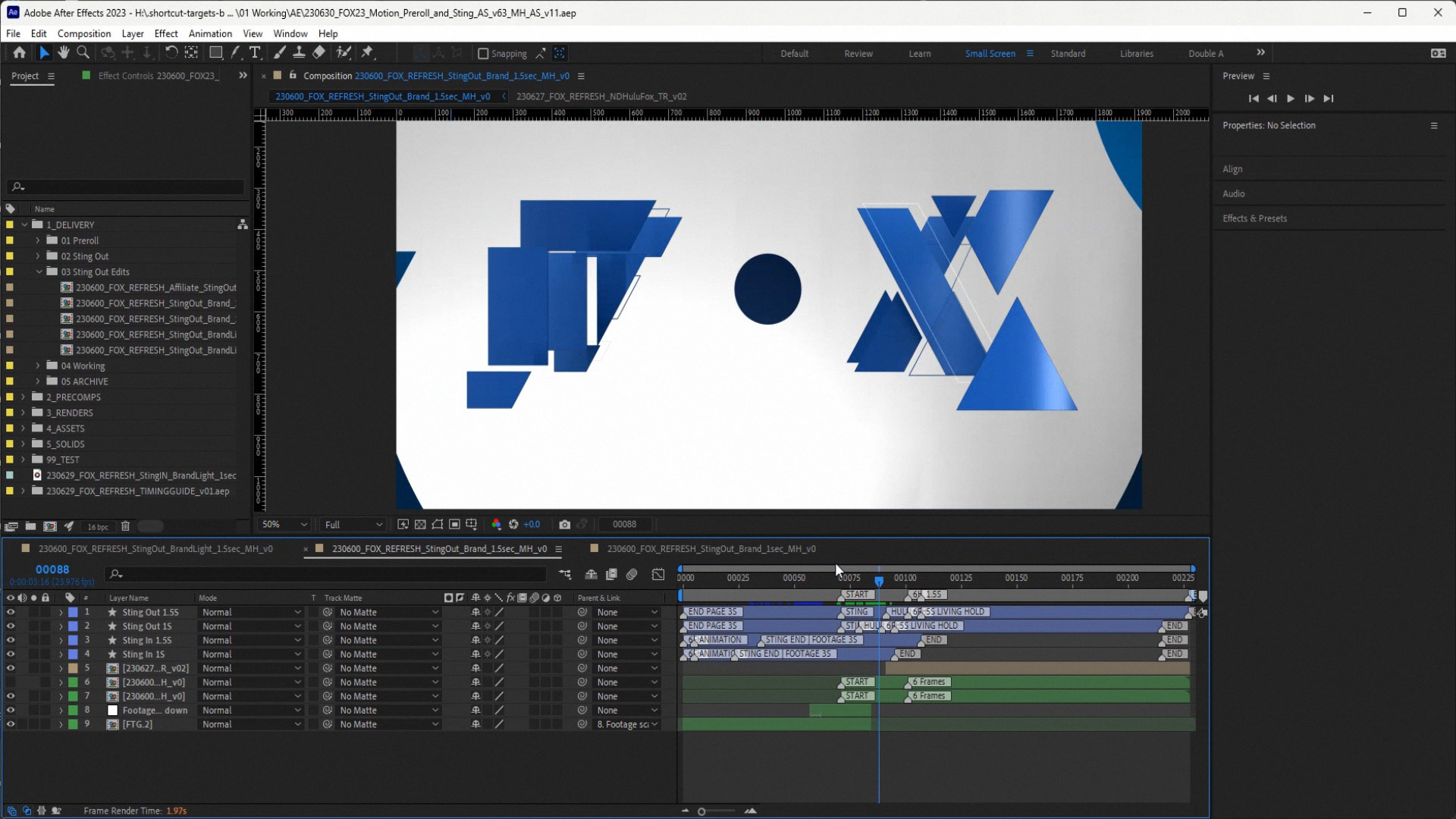
Task: Expand the Effects & Presets panel
Action: point(1254,218)
